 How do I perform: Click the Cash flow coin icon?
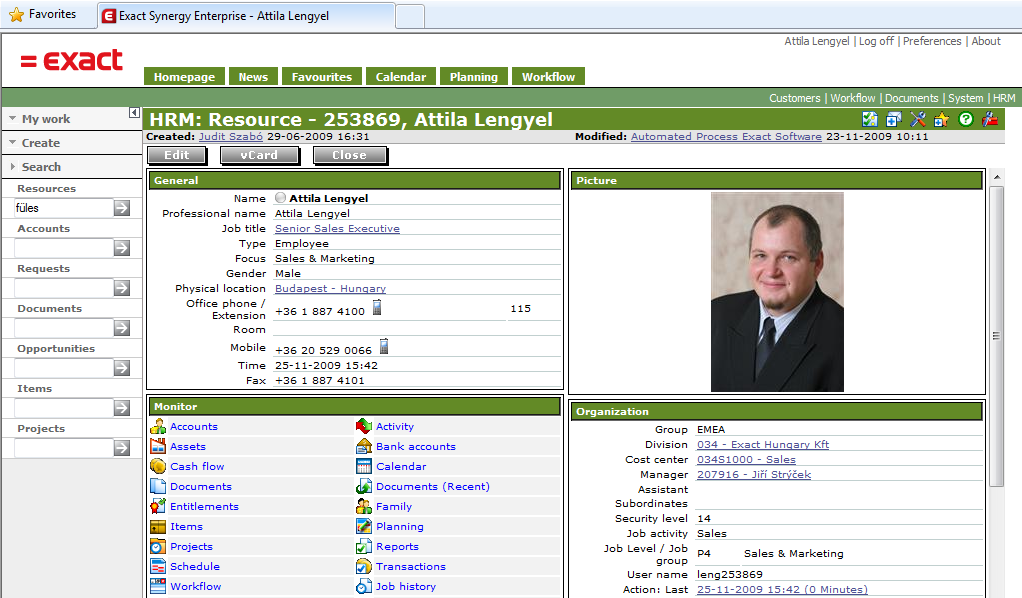[158, 466]
